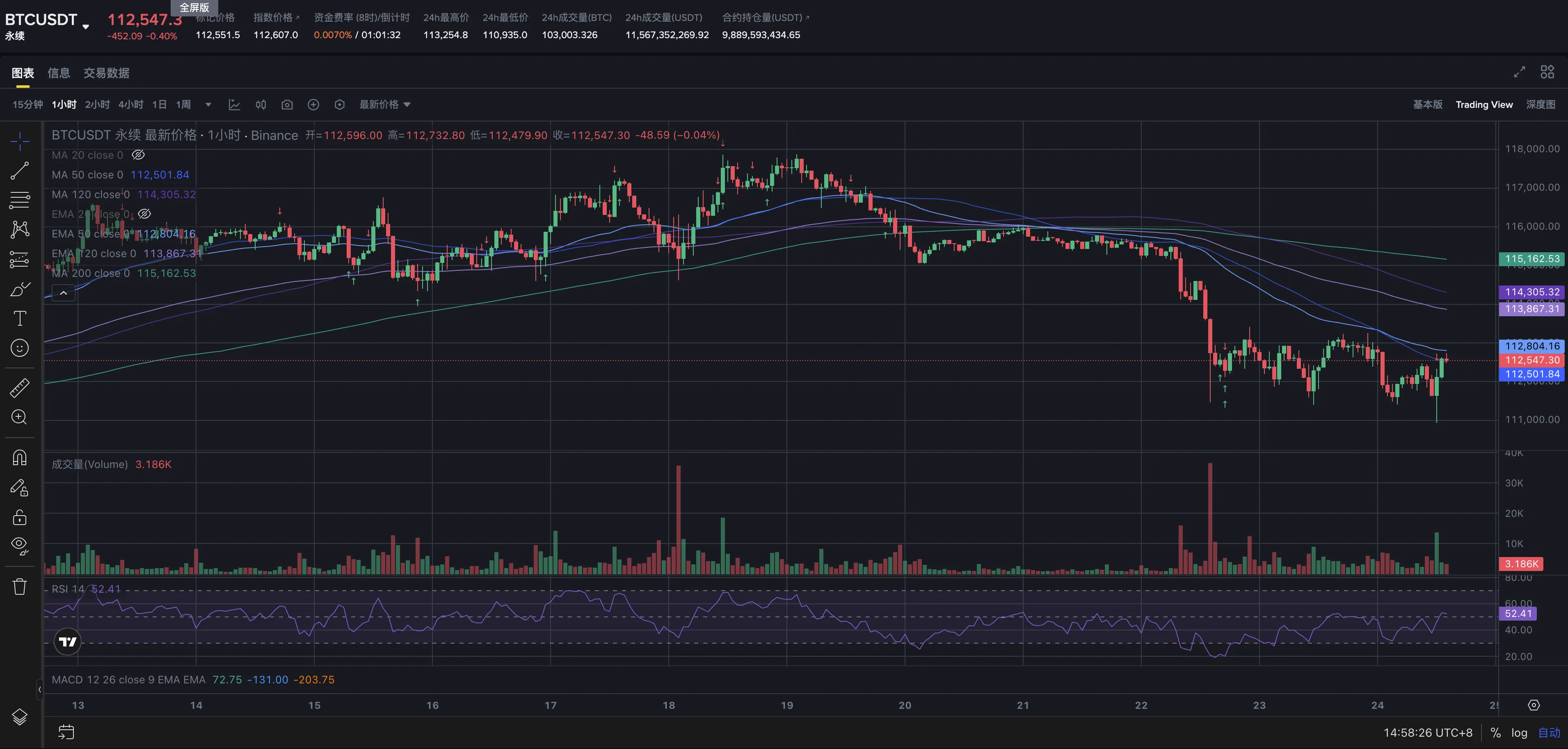Open the indicators chart icon
The width and height of the screenshot is (1568, 749).
234,105
